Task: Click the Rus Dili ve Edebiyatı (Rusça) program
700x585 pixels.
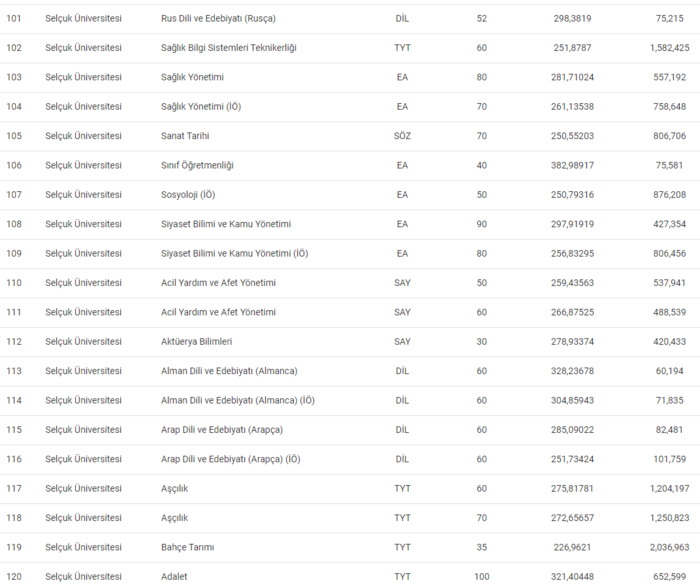Action: [x=218, y=18]
